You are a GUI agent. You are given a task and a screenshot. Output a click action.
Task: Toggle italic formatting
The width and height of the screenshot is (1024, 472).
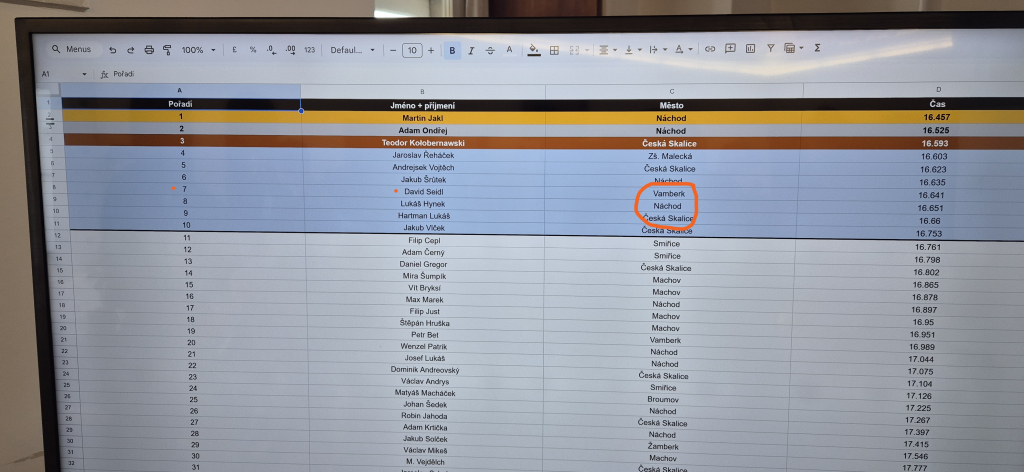(x=471, y=50)
